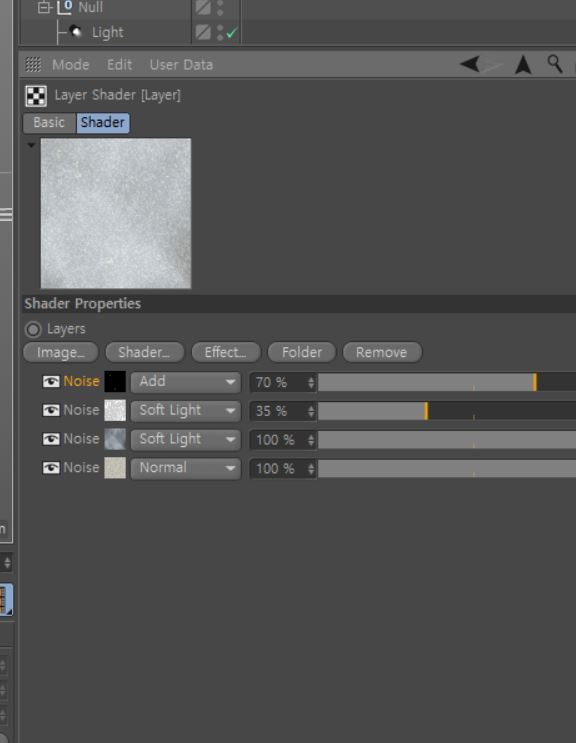Click the green checkmark on Light
Image resolution: width=576 pixels, height=743 pixels.
pyautogui.click(x=232, y=33)
